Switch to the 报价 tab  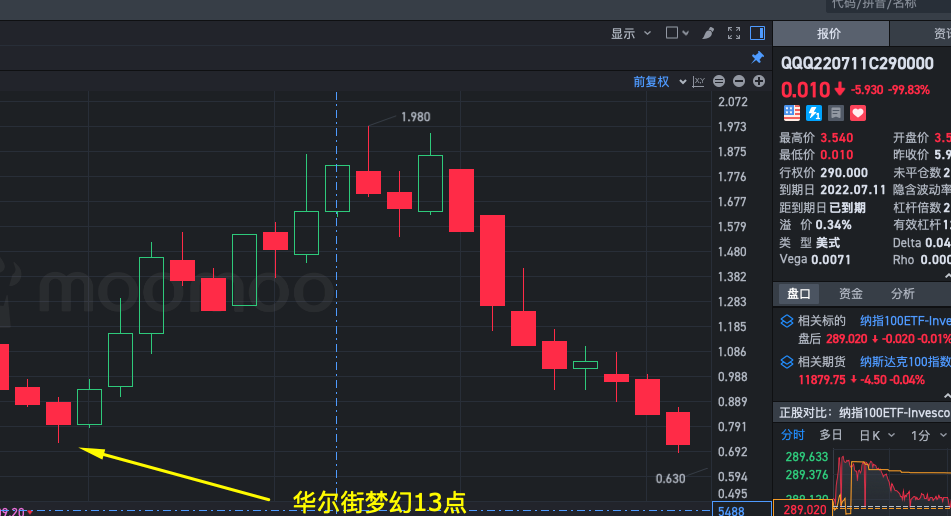click(x=831, y=33)
